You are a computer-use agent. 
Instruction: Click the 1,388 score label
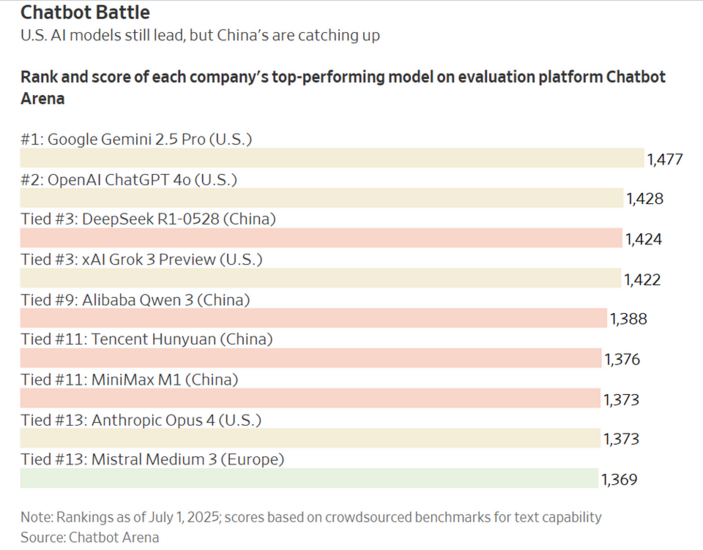click(x=629, y=319)
